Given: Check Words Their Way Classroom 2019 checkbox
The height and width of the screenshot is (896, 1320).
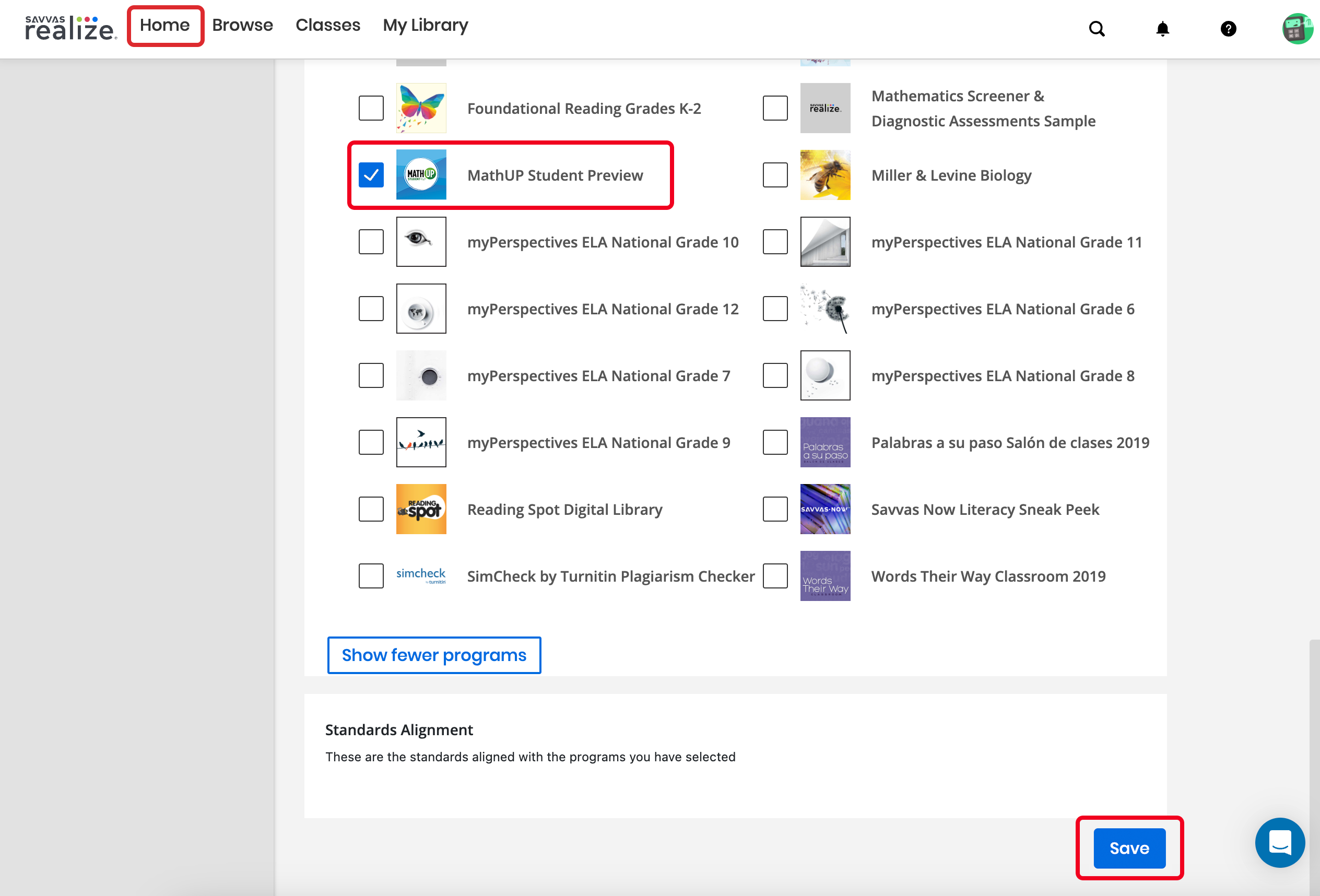Looking at the screenshot, I should pos(775,576).
